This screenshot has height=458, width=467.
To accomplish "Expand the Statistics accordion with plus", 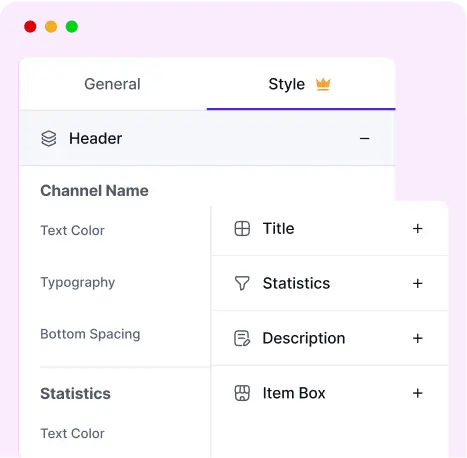I will click(x=418, y=283).
